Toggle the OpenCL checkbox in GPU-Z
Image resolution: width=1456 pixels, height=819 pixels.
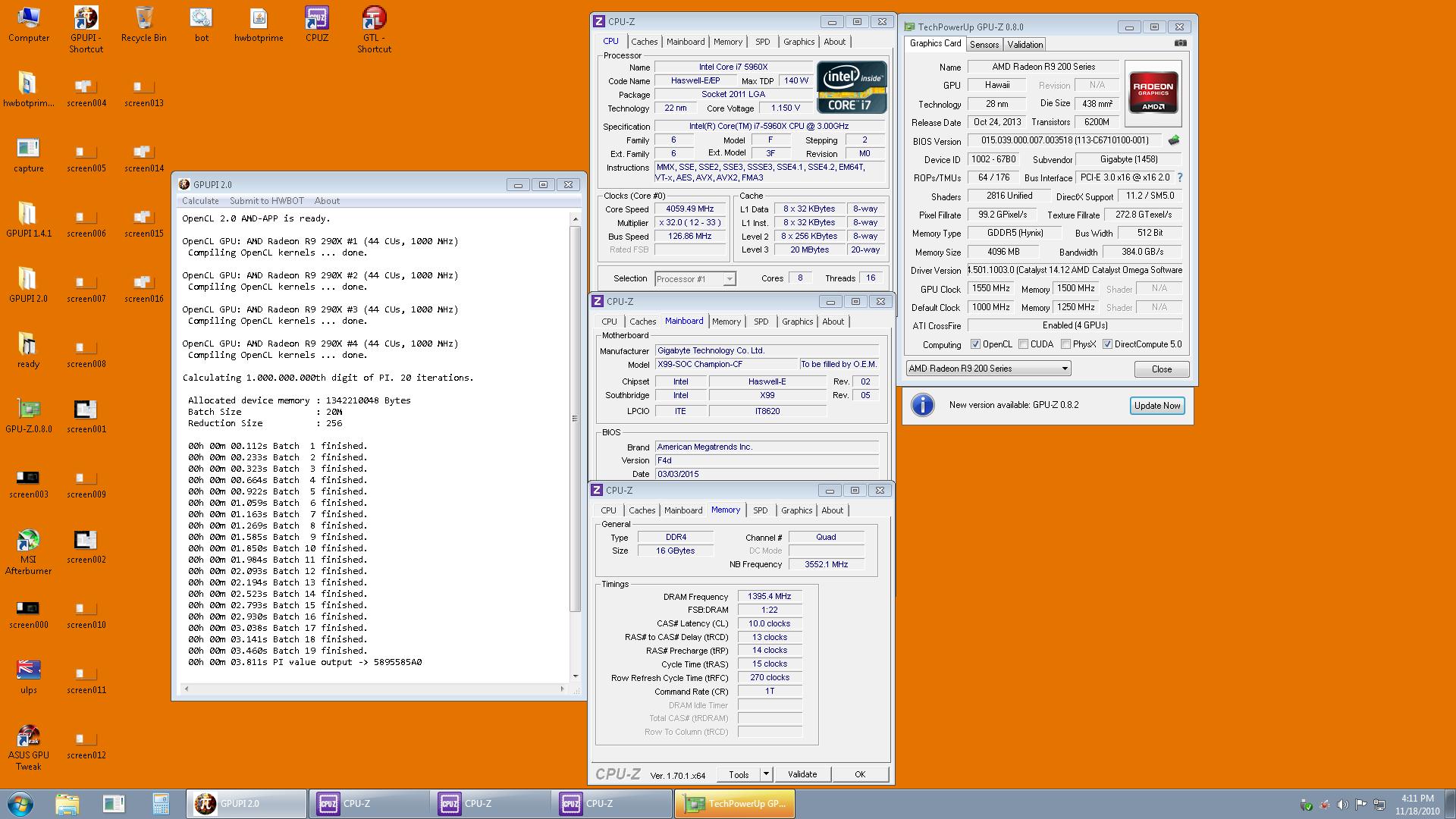975,344
